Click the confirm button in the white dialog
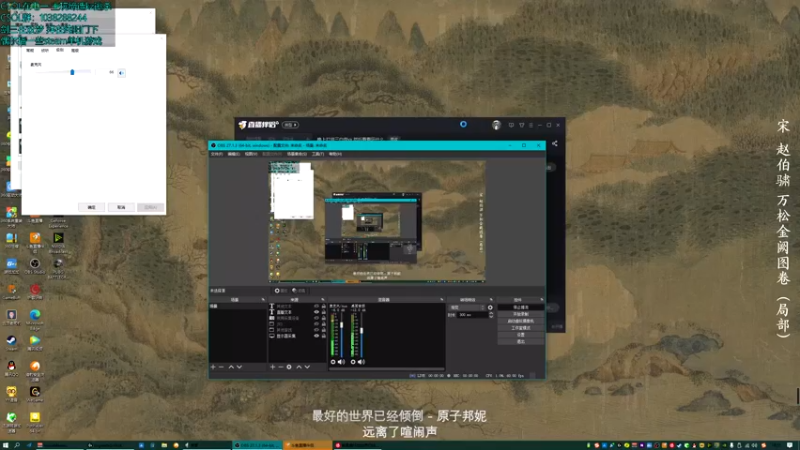The image size is (800, 450). [91, 207]
